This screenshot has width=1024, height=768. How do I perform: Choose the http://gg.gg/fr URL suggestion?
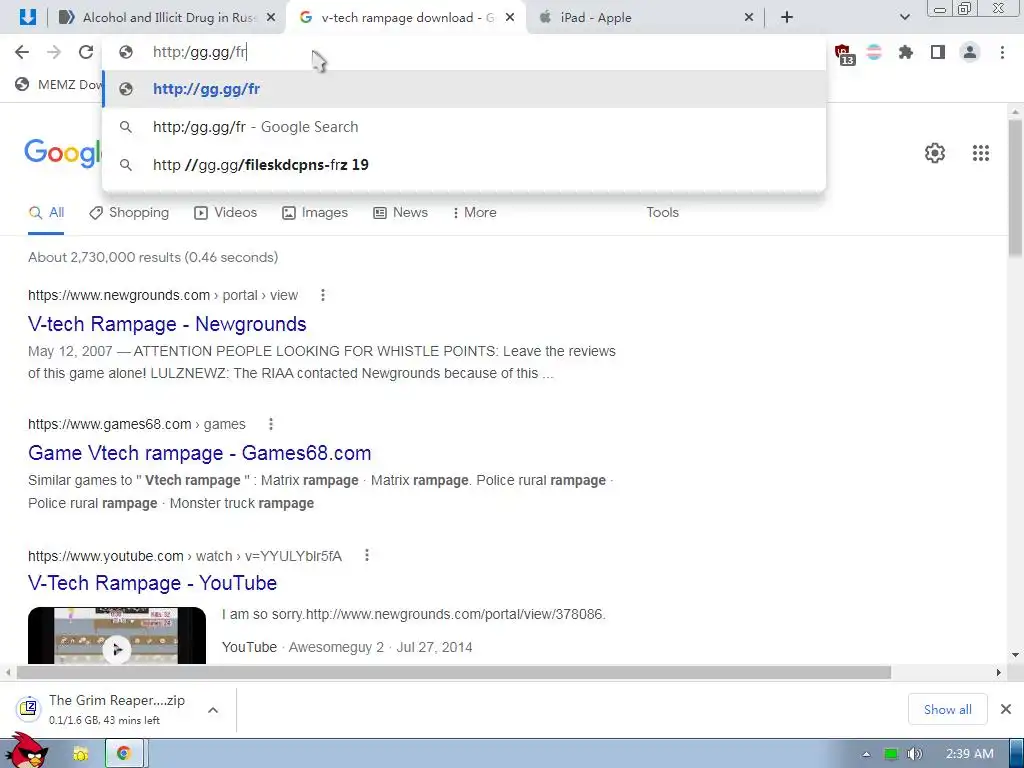point(464,89)
